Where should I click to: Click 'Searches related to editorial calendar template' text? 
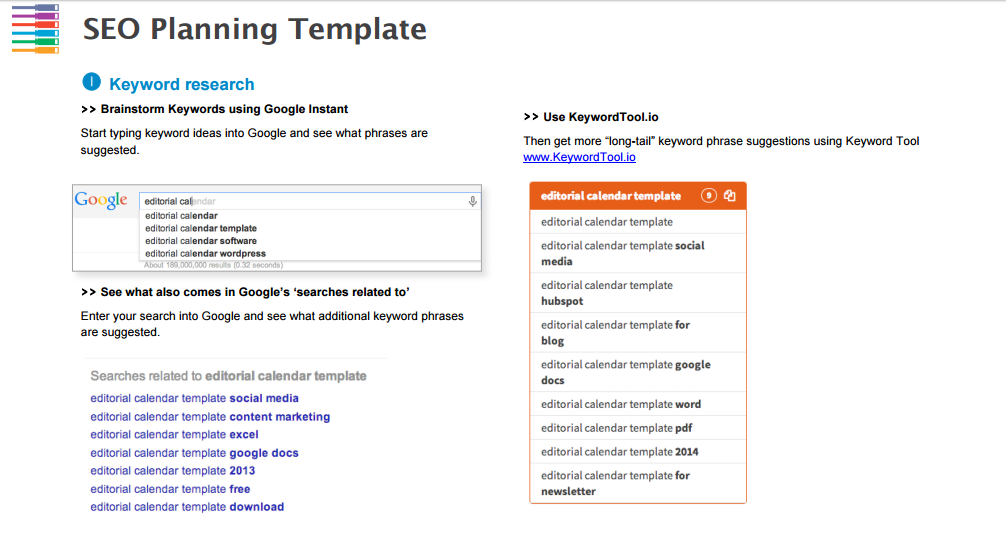[228, 376]
